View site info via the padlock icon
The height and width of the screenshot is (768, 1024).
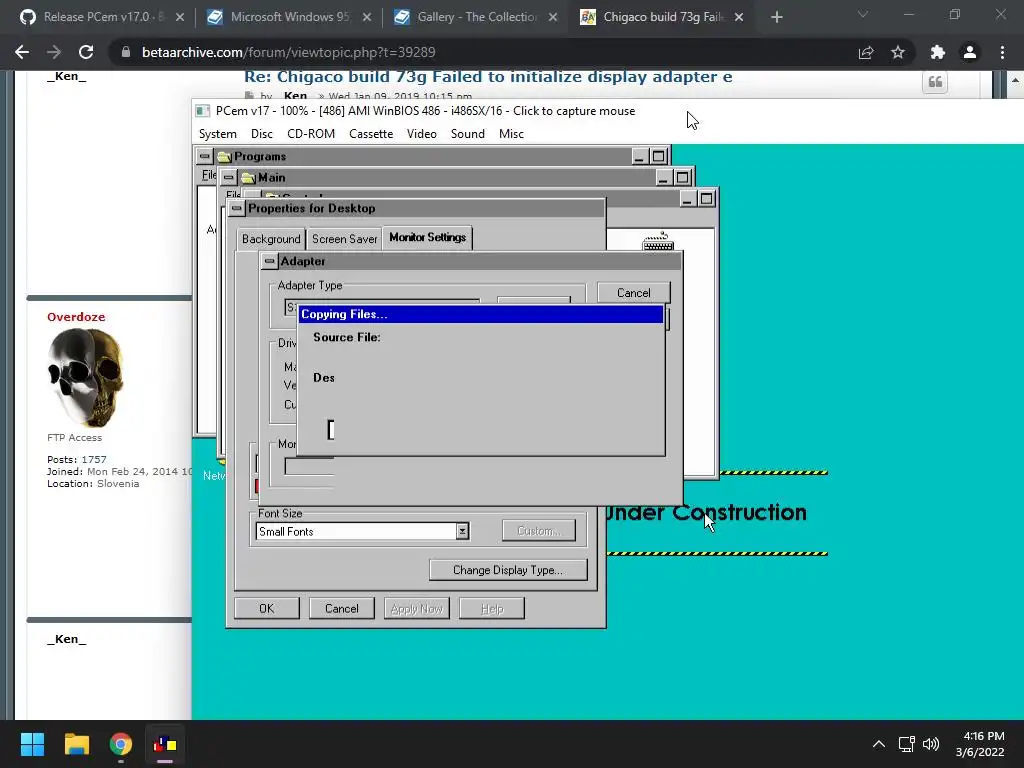126,52
